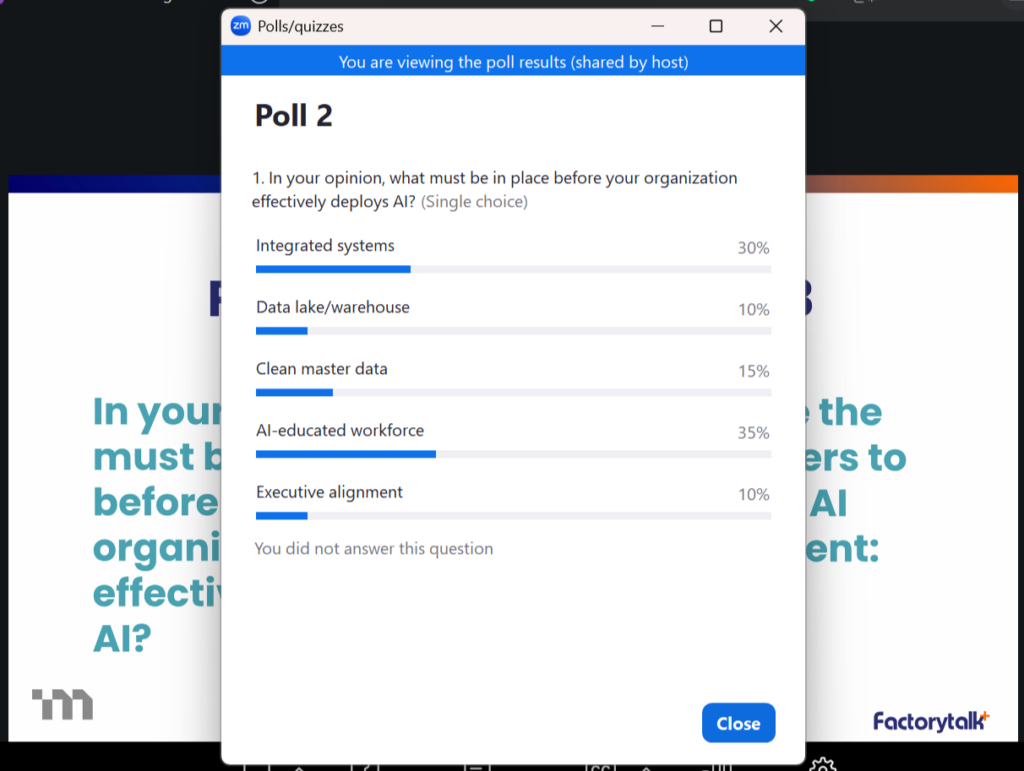Open the settings gear in the meeting toolbar

pyautogui.click(x=823, y=765)
